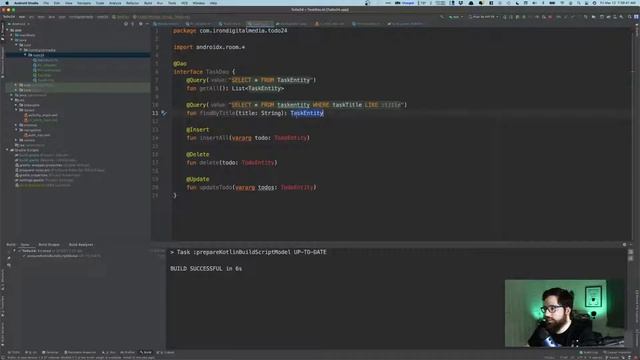Click the highlighted TaskEntity return type
The width and height of the screenshot is (640, 360).
point(307,113)
